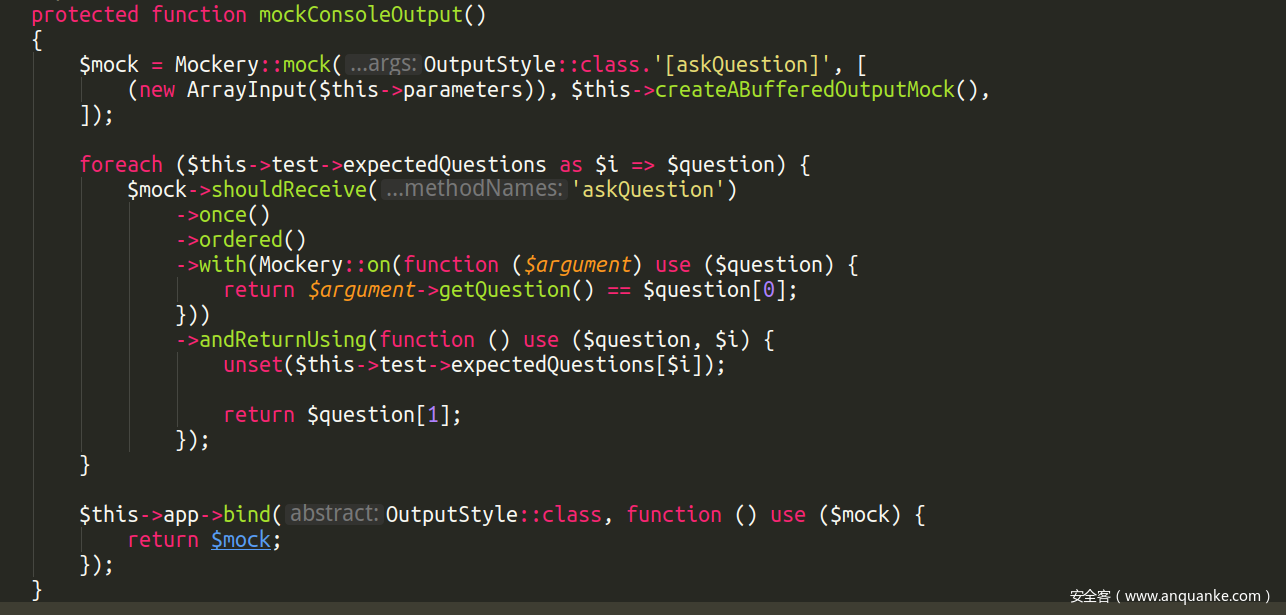Click the foreach keyword
Screen dimensions: 1286x615
(x=121, y=165)
